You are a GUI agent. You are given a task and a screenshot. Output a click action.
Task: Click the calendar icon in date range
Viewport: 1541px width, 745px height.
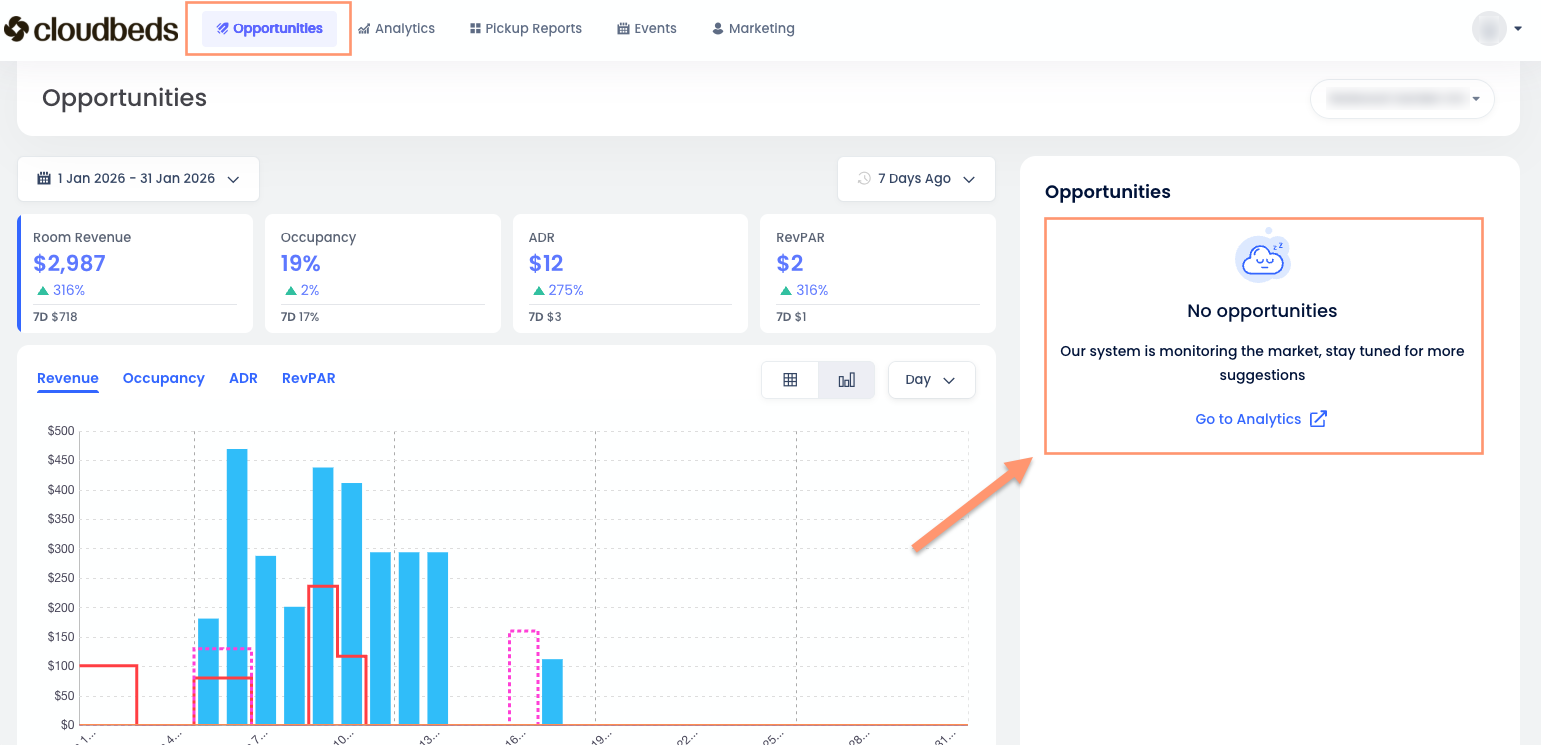44,179
